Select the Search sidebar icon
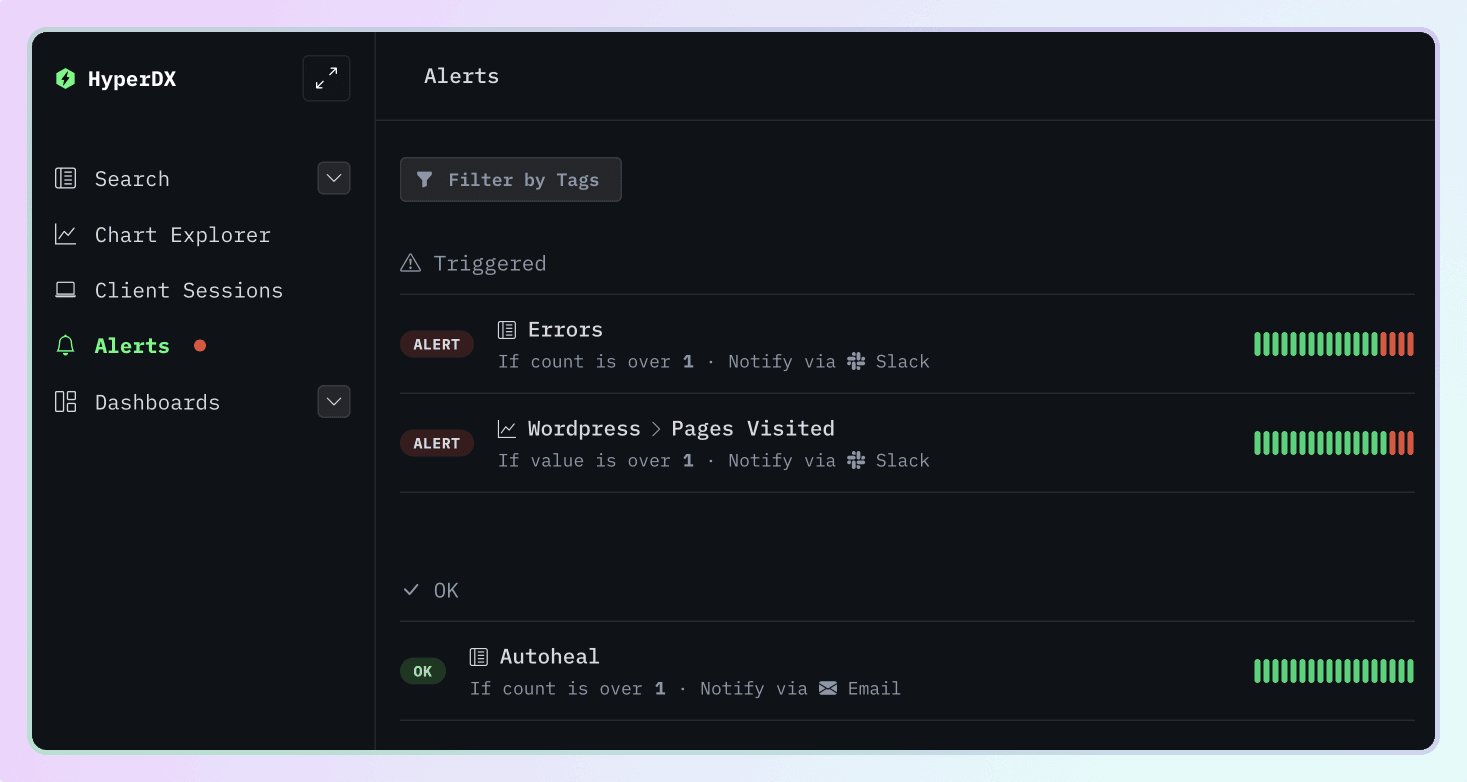The image size is (1467, 782). (x=65, y=178)
